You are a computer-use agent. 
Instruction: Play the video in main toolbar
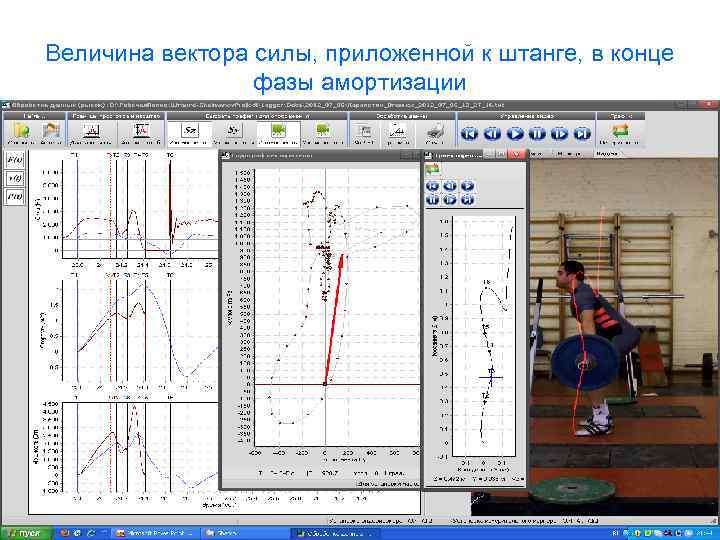click(515, 134)
